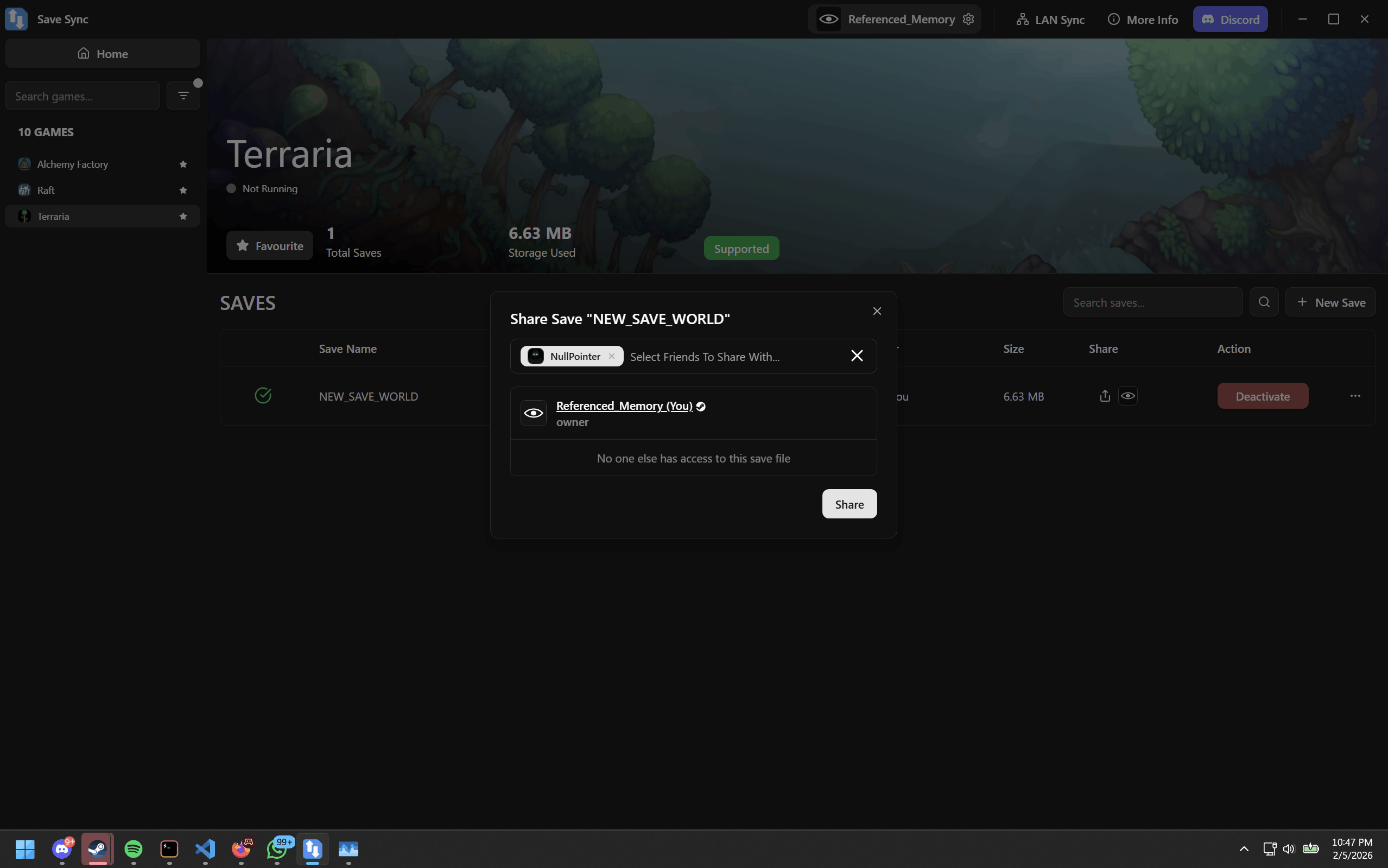Go to the Home tab in the sidebar
Image resolution: width=1388 pixels, height=868 pixels.
103,53
